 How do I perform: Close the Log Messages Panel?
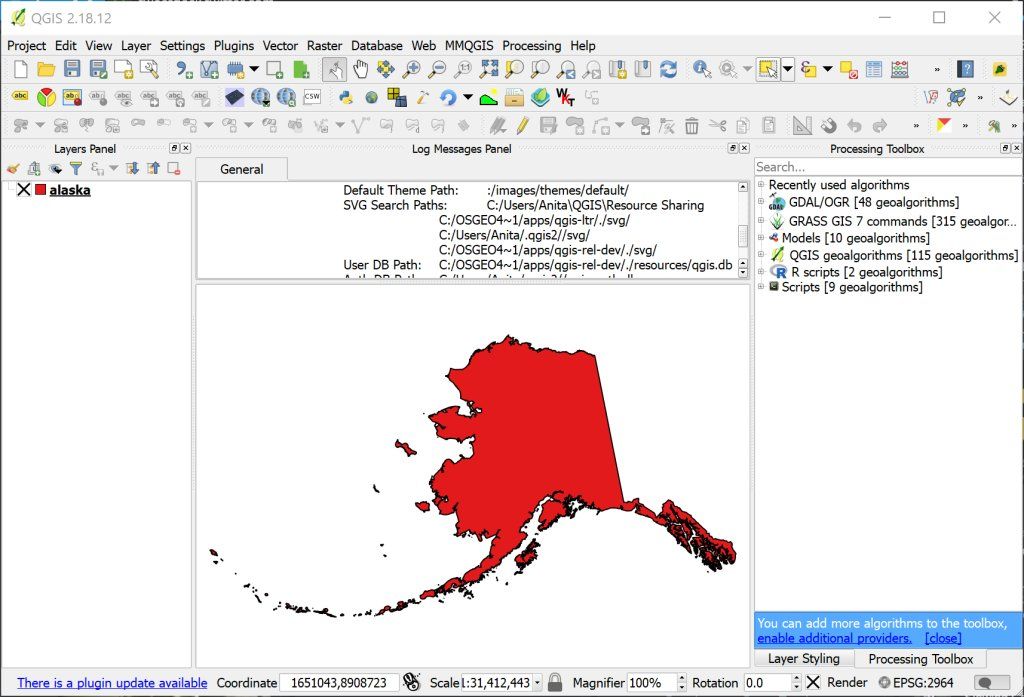coord(744,148)
